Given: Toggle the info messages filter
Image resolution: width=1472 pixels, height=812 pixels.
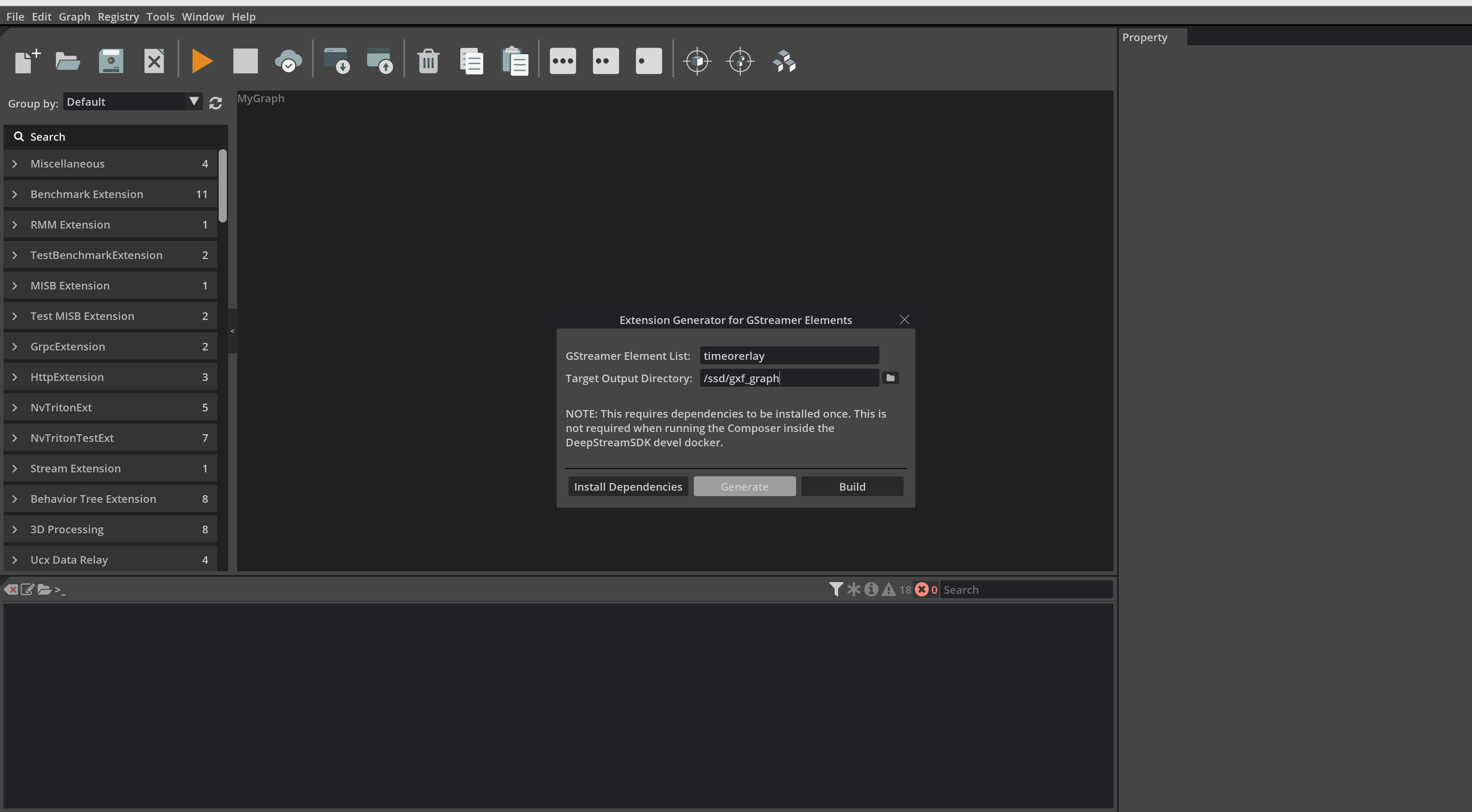Looking at the screenshot, I should tap(871, 589).
